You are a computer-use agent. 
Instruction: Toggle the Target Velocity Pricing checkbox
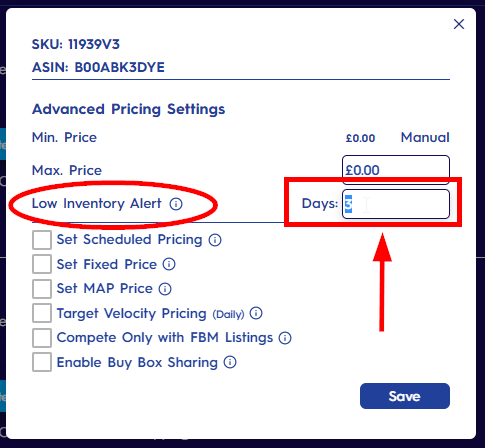pyautogui.click(x=42, y=313)
